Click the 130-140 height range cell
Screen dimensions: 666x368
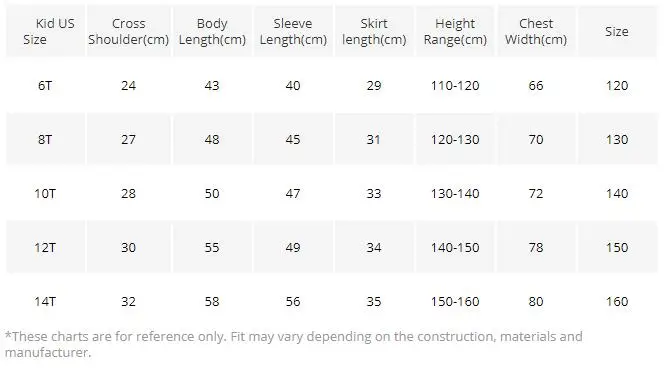coord(455,194)
